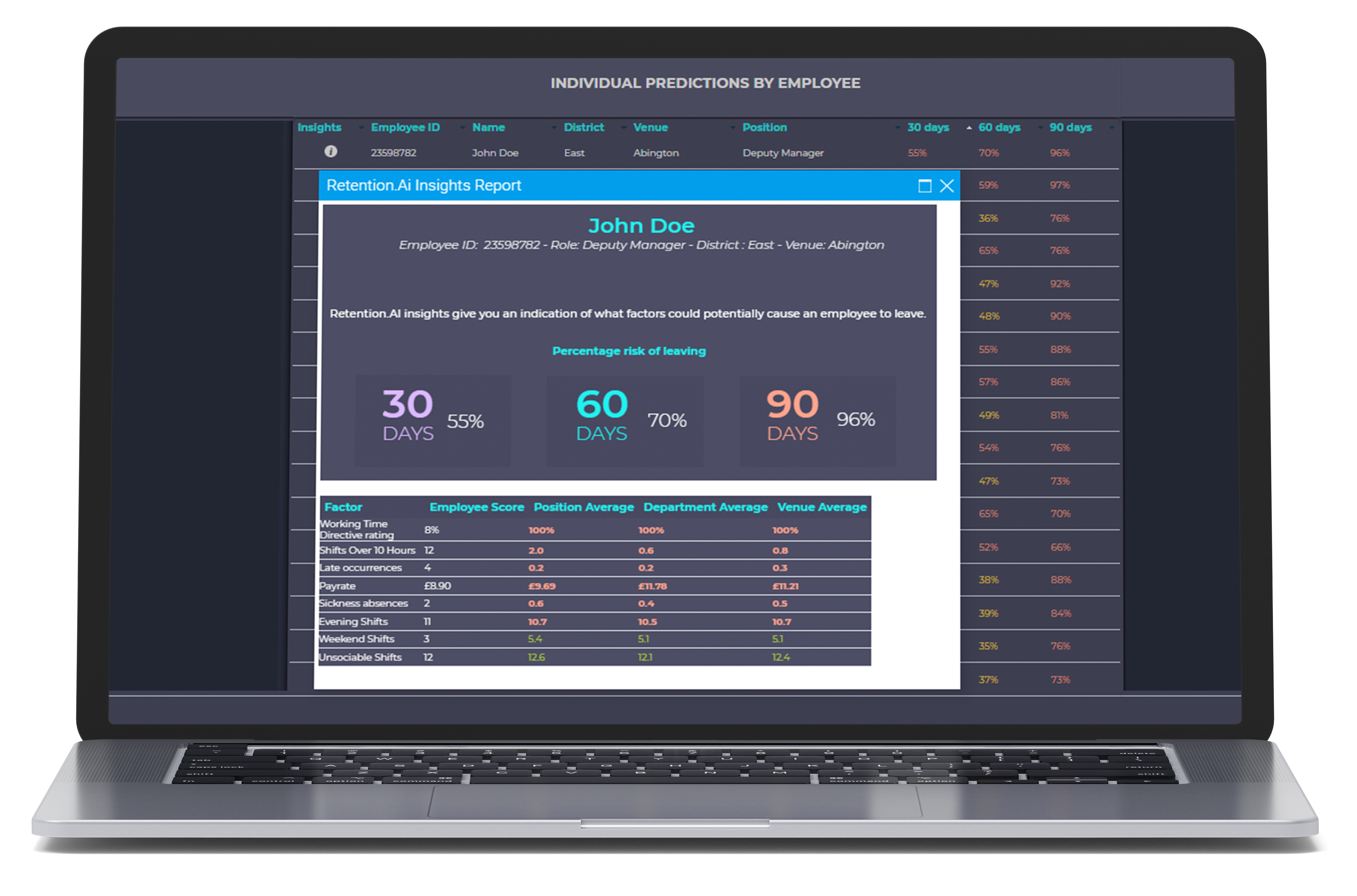Select the Unsociable Shifts factor row
Viewport: 1357px width, 896px height.
pos(594,658)
